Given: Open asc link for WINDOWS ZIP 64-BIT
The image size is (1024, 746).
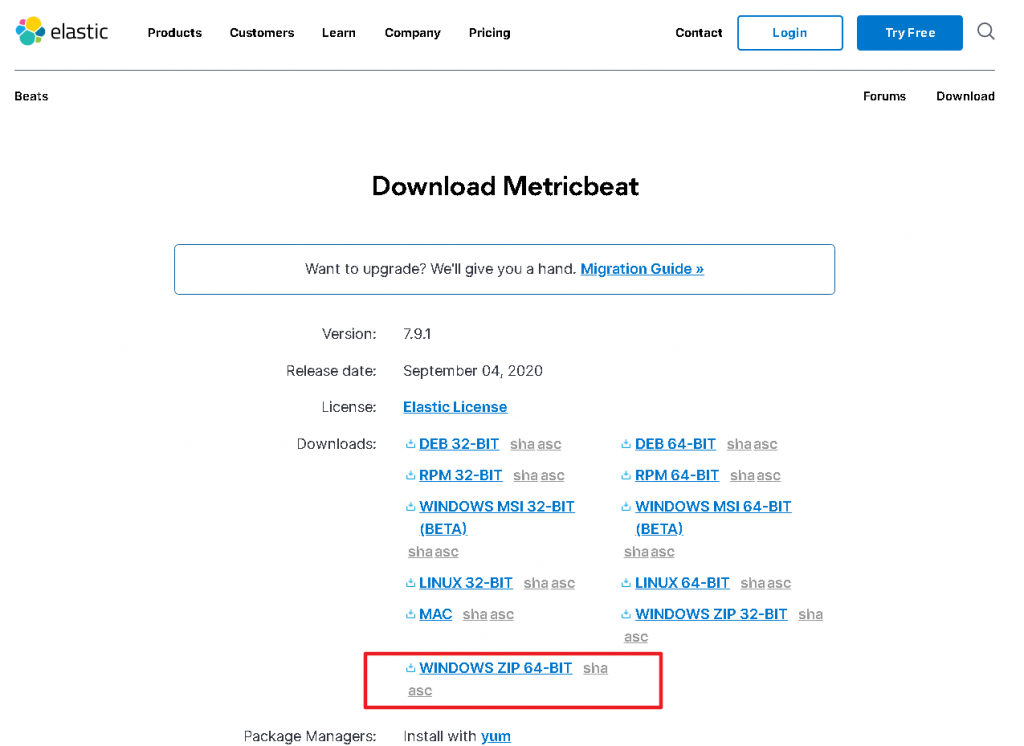Looking at the screenshot, I should click(x=420, y=691).
